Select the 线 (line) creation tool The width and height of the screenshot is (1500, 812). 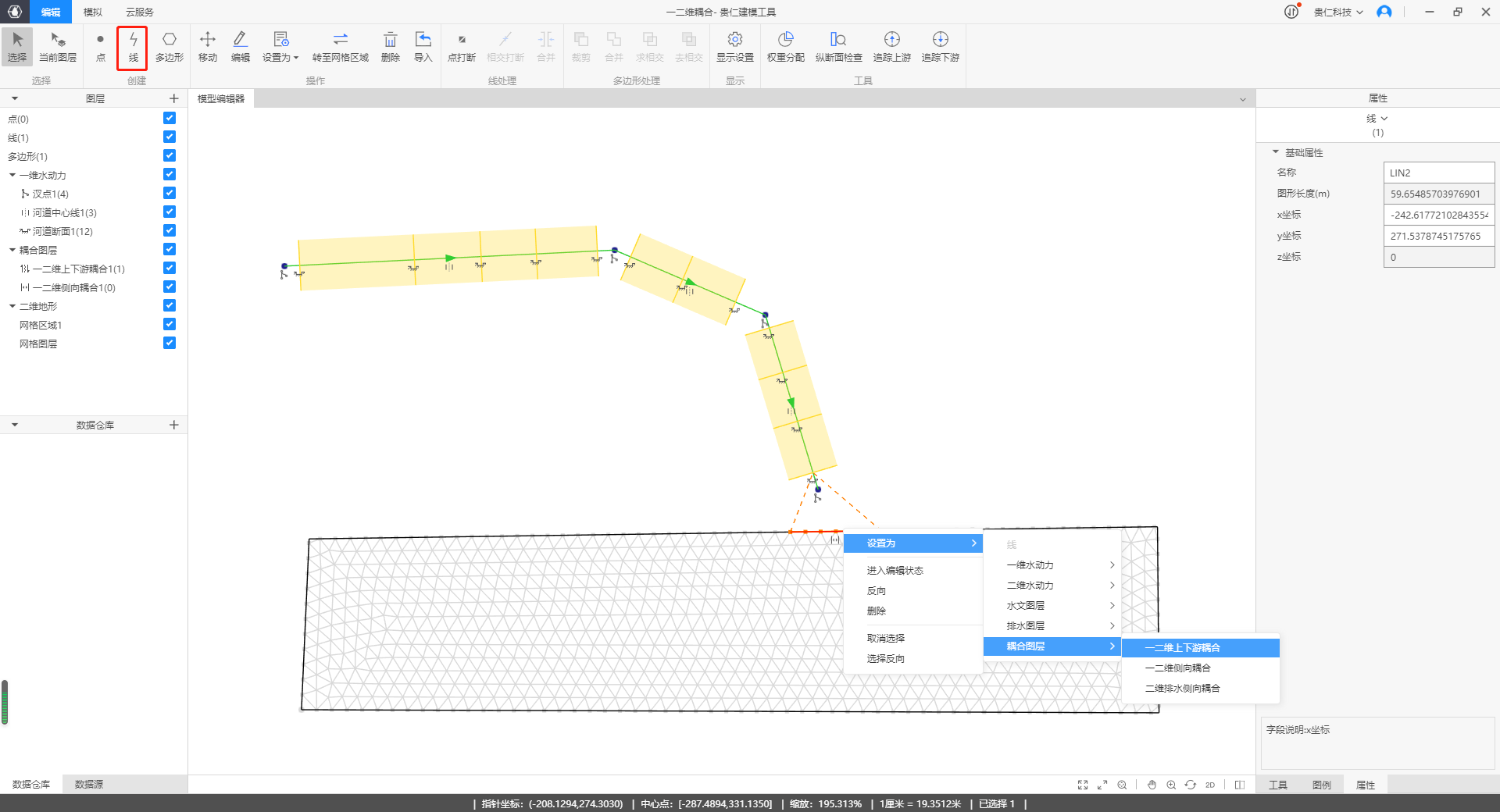pyautogui.click(x=133, y=47)
